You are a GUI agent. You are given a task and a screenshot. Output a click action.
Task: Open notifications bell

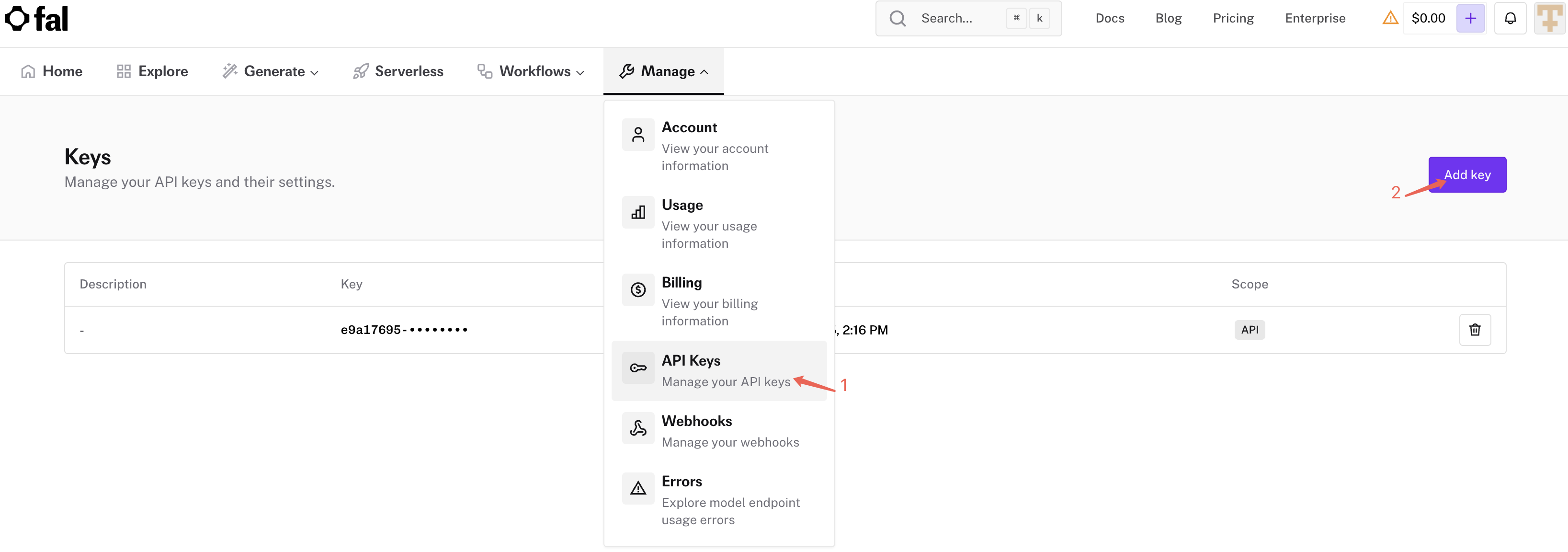[1510, 18]
